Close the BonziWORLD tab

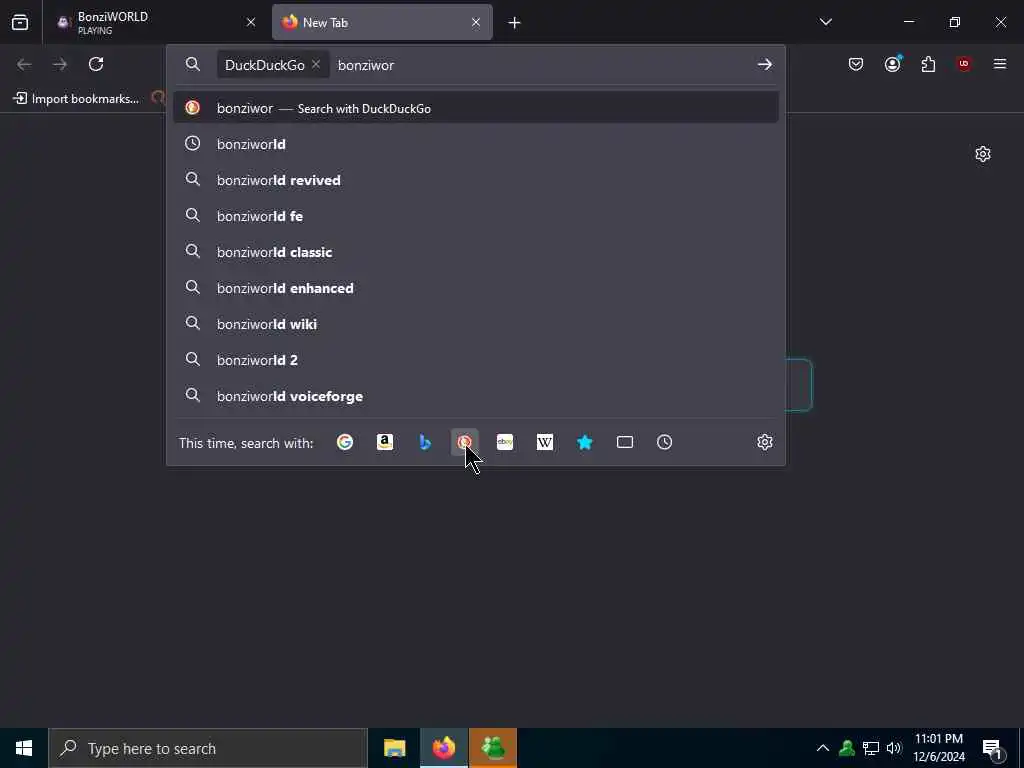tap(251, 22)
